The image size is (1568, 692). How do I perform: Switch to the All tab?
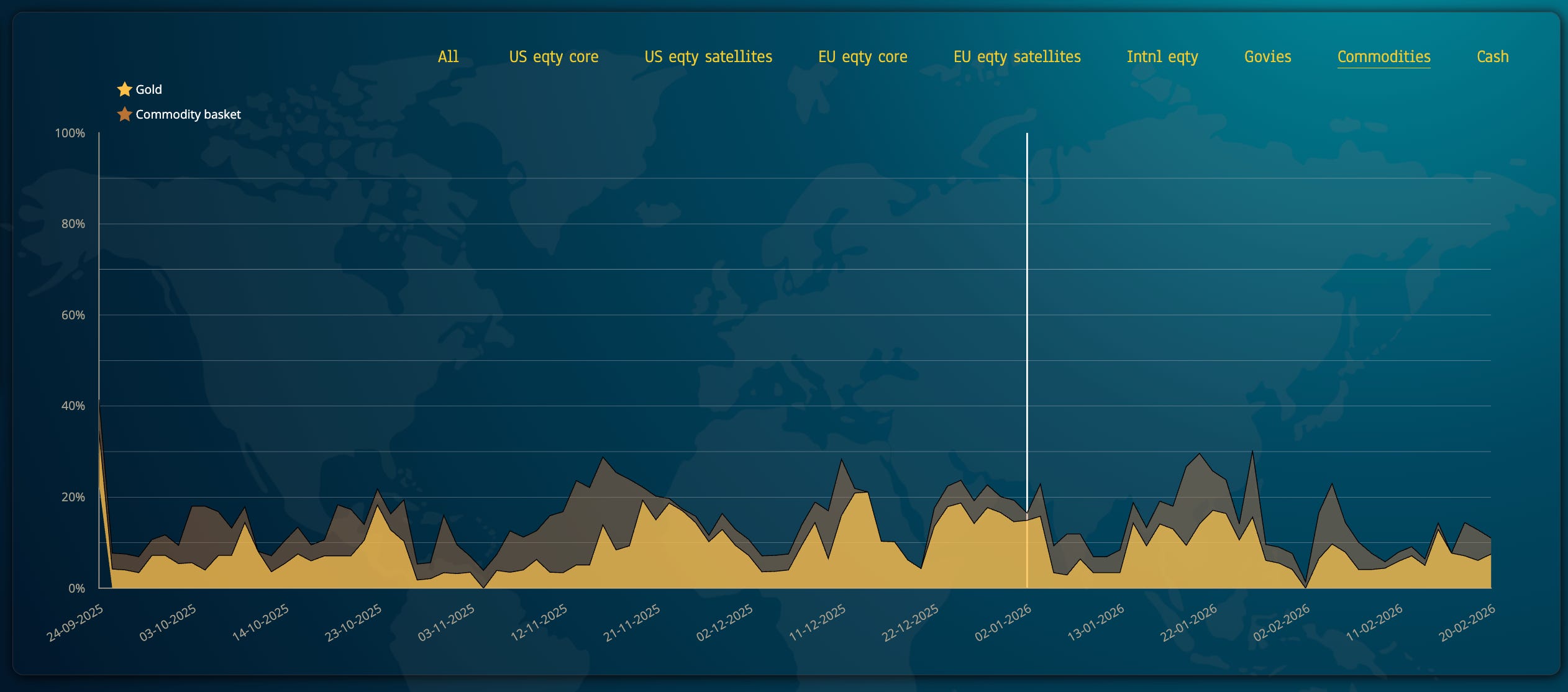coord(448,57)
